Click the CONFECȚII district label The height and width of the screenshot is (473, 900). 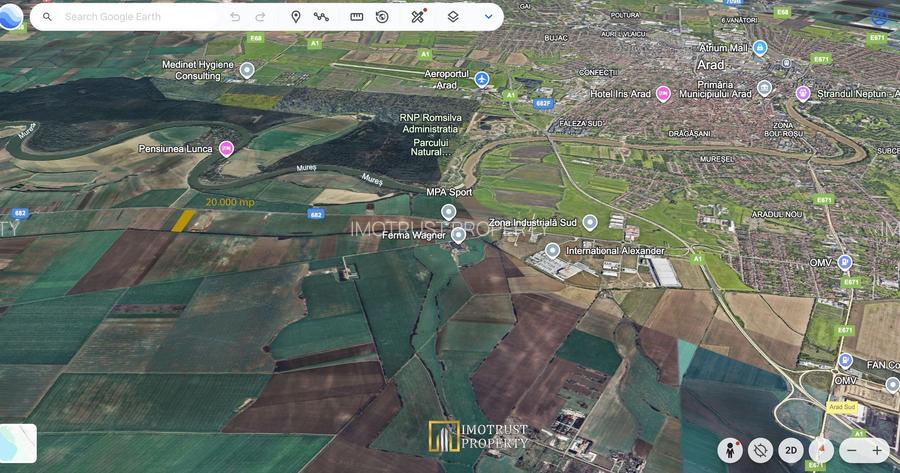tap(598, 72)
